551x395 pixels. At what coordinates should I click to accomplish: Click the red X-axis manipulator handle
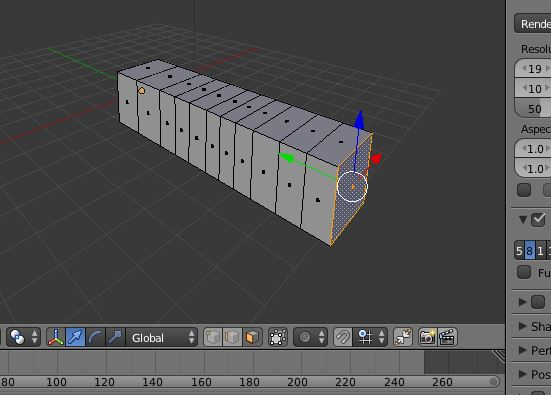pyautogui.click(x=376, y=159)
